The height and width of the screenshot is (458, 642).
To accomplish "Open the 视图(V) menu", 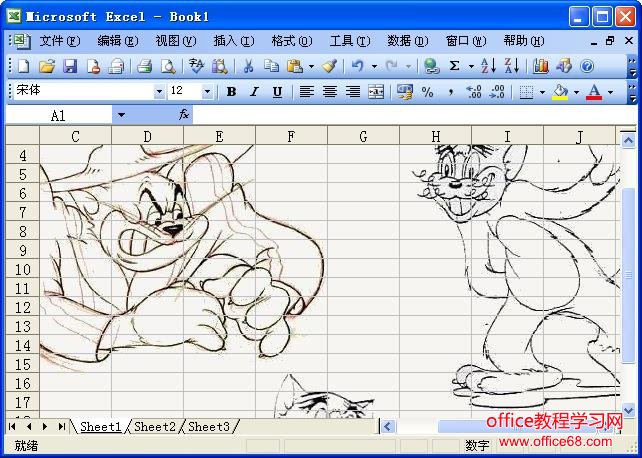I will tap(176, 41).
